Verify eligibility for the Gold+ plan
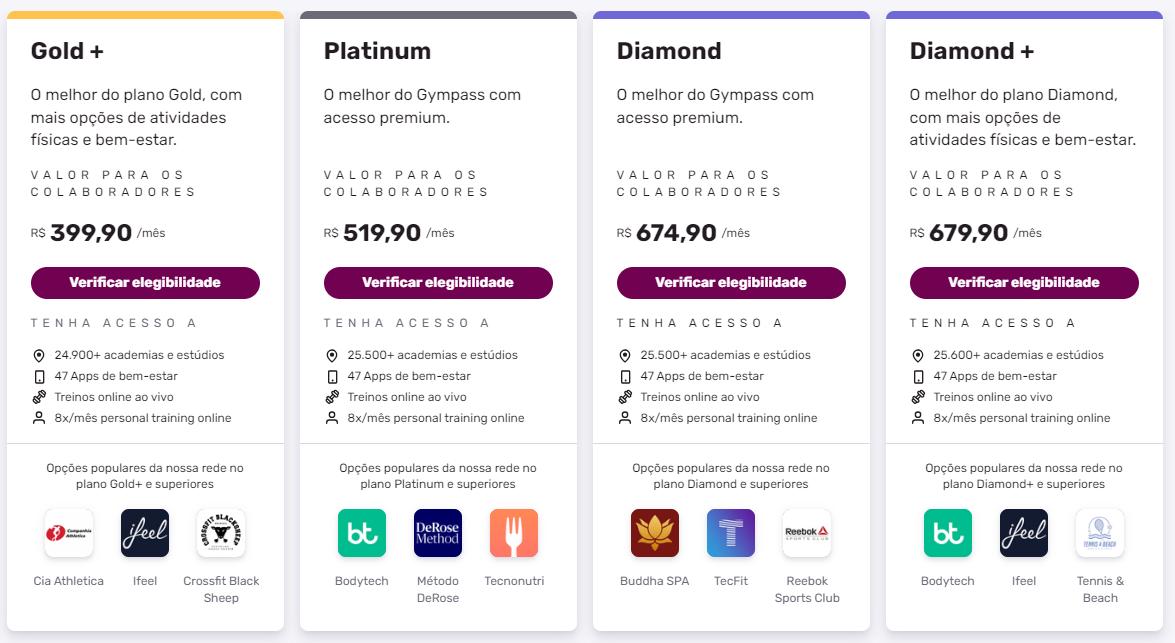 point(145,283)
